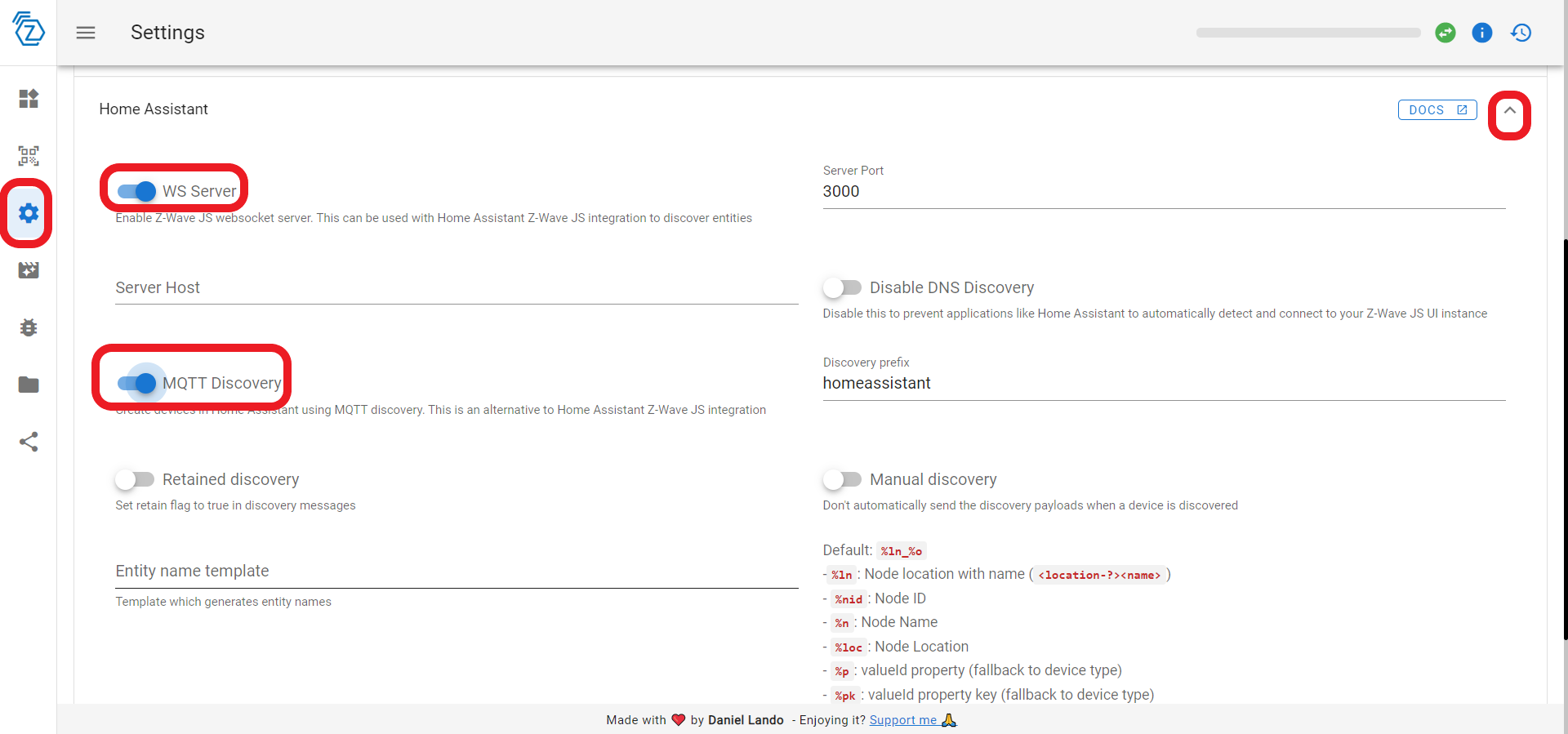The width and height of the screenshot is (1568, 734).
Task: Open the Settings gear in sidebar
Action: coord(29,213)
